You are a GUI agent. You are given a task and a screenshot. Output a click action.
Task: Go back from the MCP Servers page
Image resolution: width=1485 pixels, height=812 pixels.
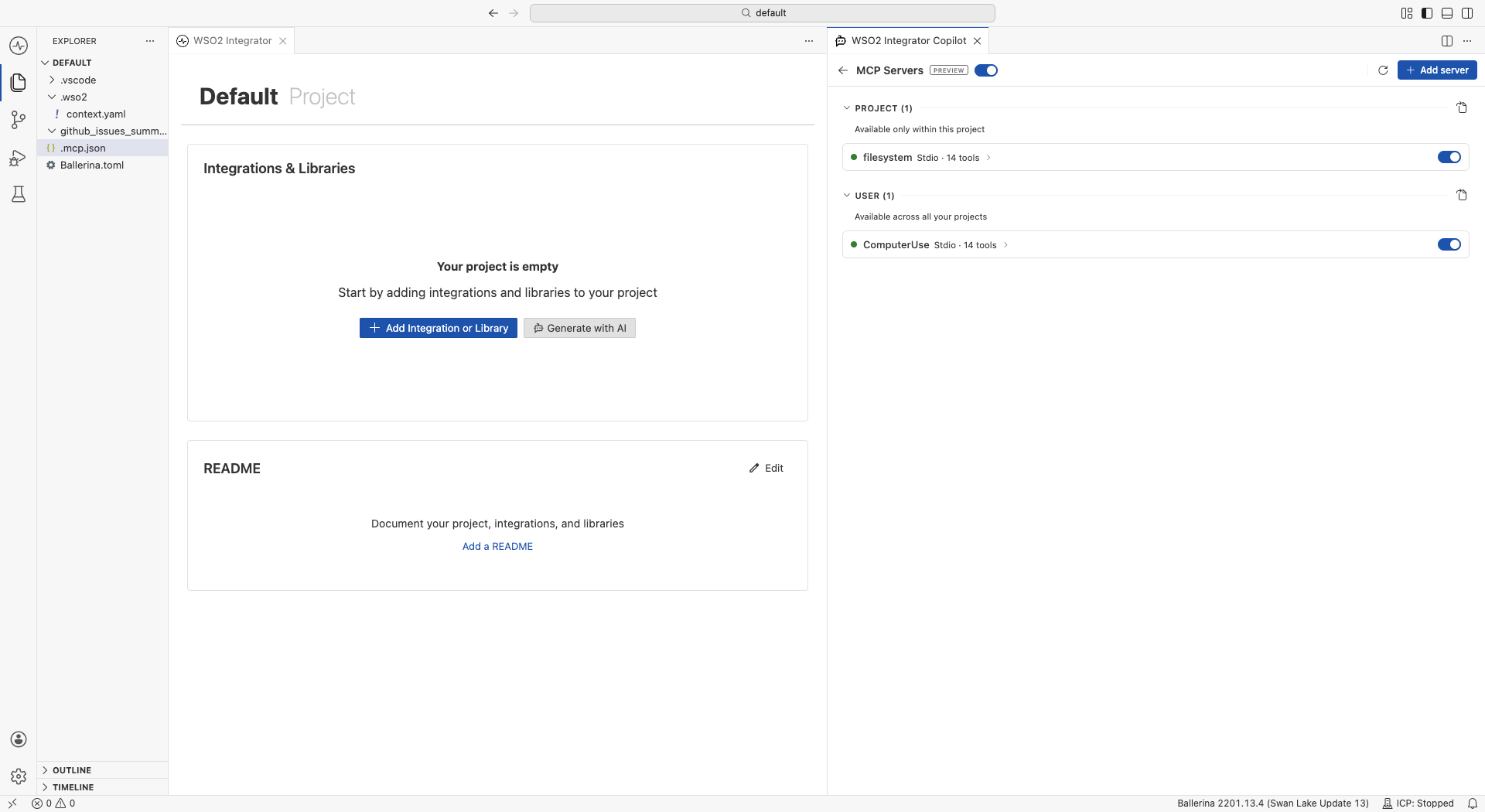[x=843, y=70]
